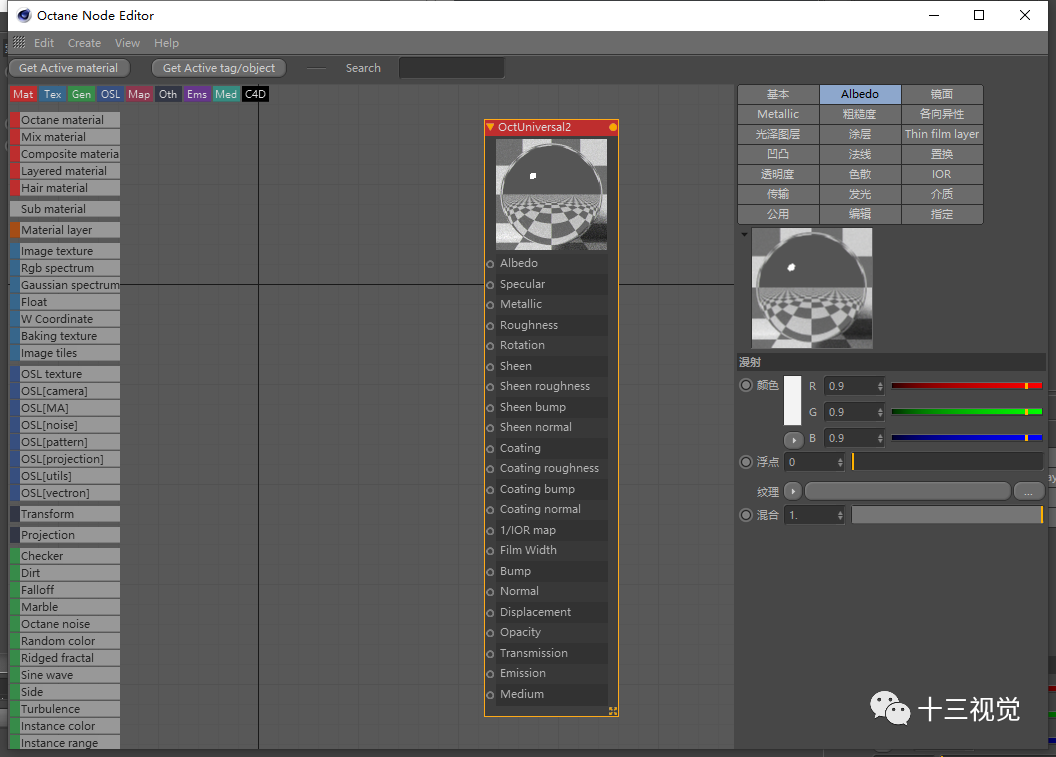1056x757 pixels.
Task: Click the Sheen normal input port circle
Action: [490, 428]
